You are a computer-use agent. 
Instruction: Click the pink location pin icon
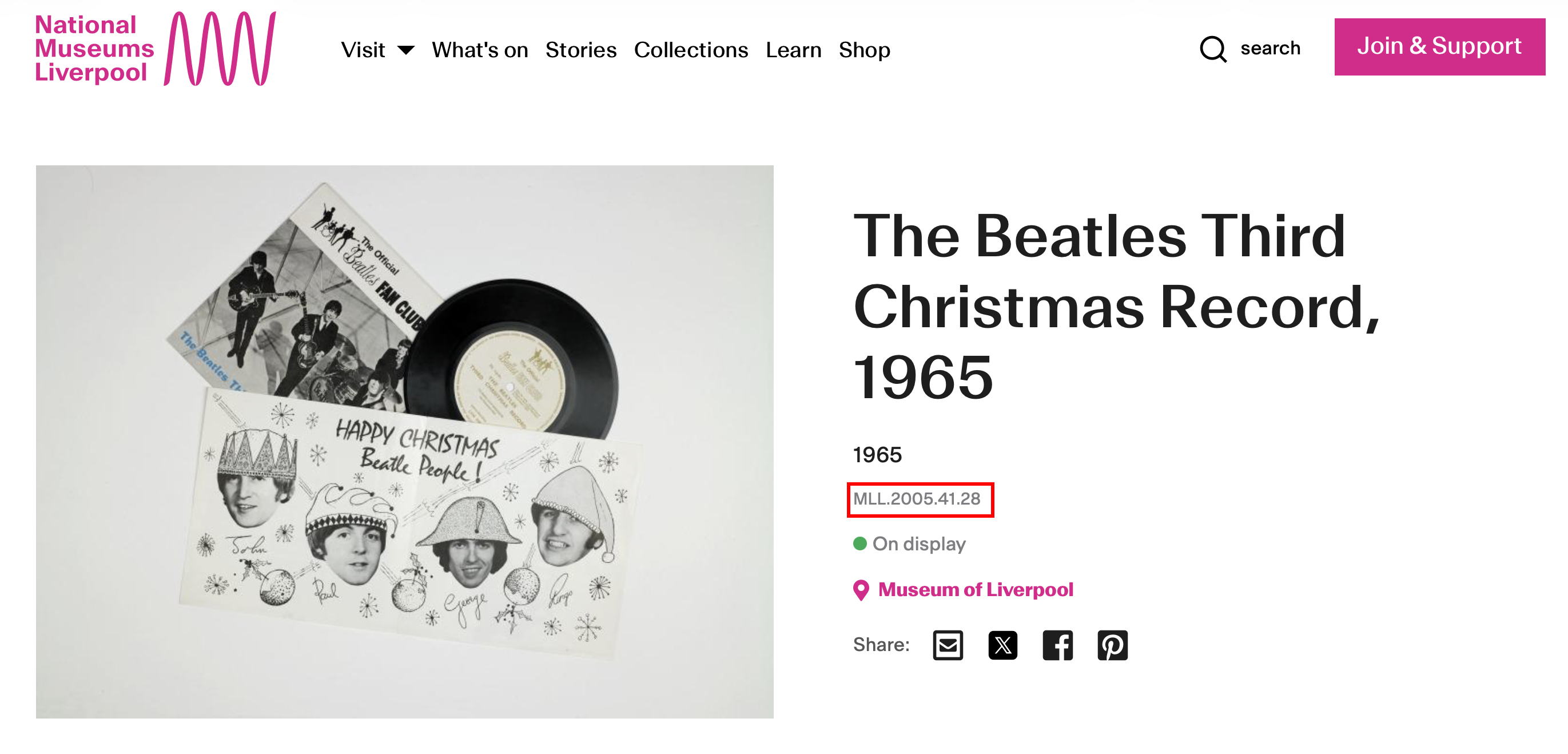pyautogui.click(x=861, y=590)
